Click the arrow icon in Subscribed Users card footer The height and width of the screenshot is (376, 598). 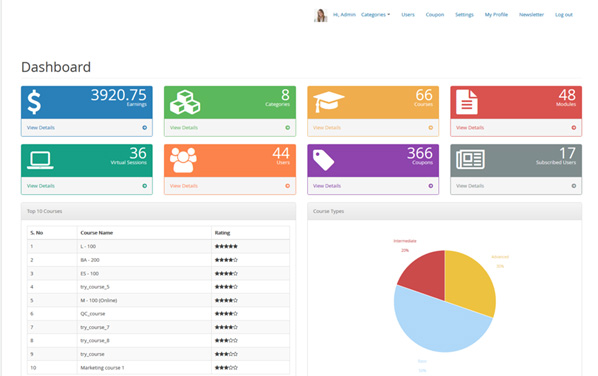click(574, 186)
